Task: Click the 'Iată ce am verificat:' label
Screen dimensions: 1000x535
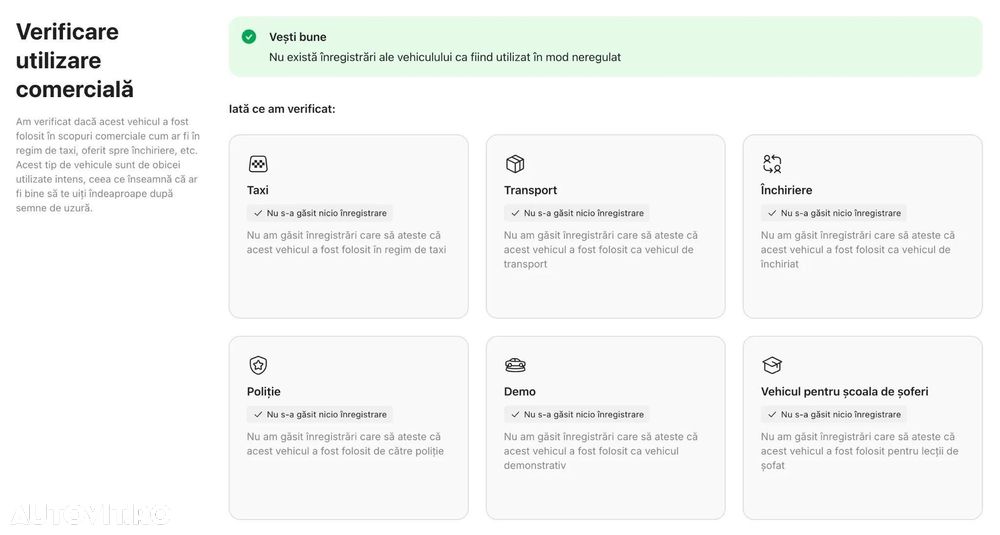Action: (282, 108)
